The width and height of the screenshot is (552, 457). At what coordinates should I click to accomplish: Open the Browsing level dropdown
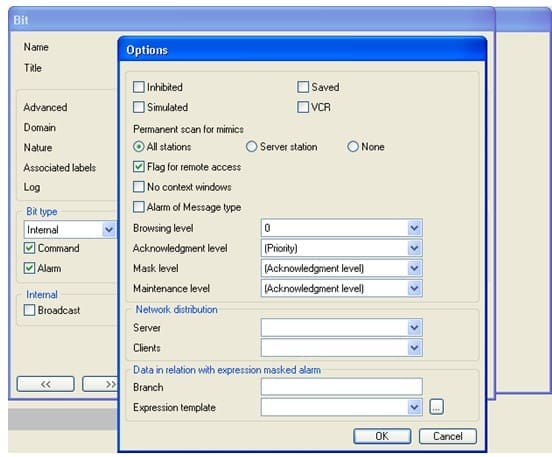341,228
